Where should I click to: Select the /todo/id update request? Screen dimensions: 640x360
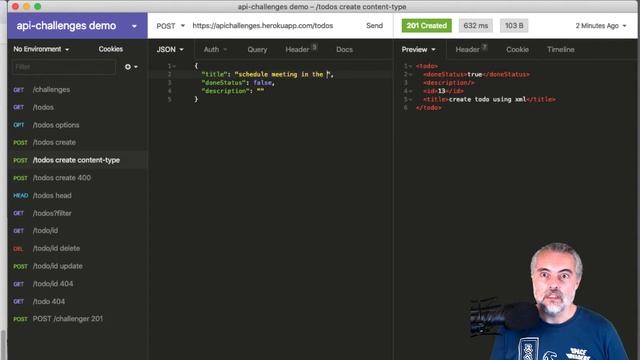78,266
